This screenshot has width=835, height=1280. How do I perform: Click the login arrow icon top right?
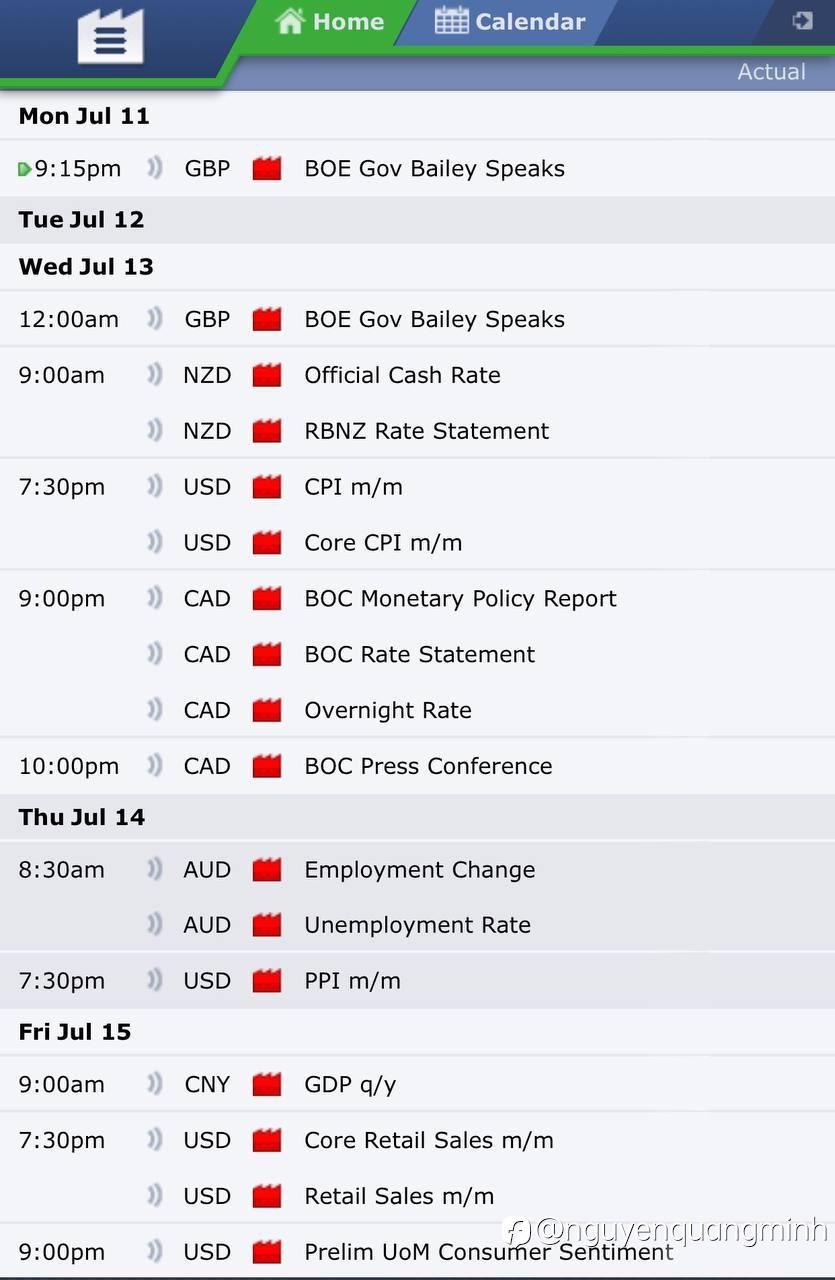click(802, 20)
